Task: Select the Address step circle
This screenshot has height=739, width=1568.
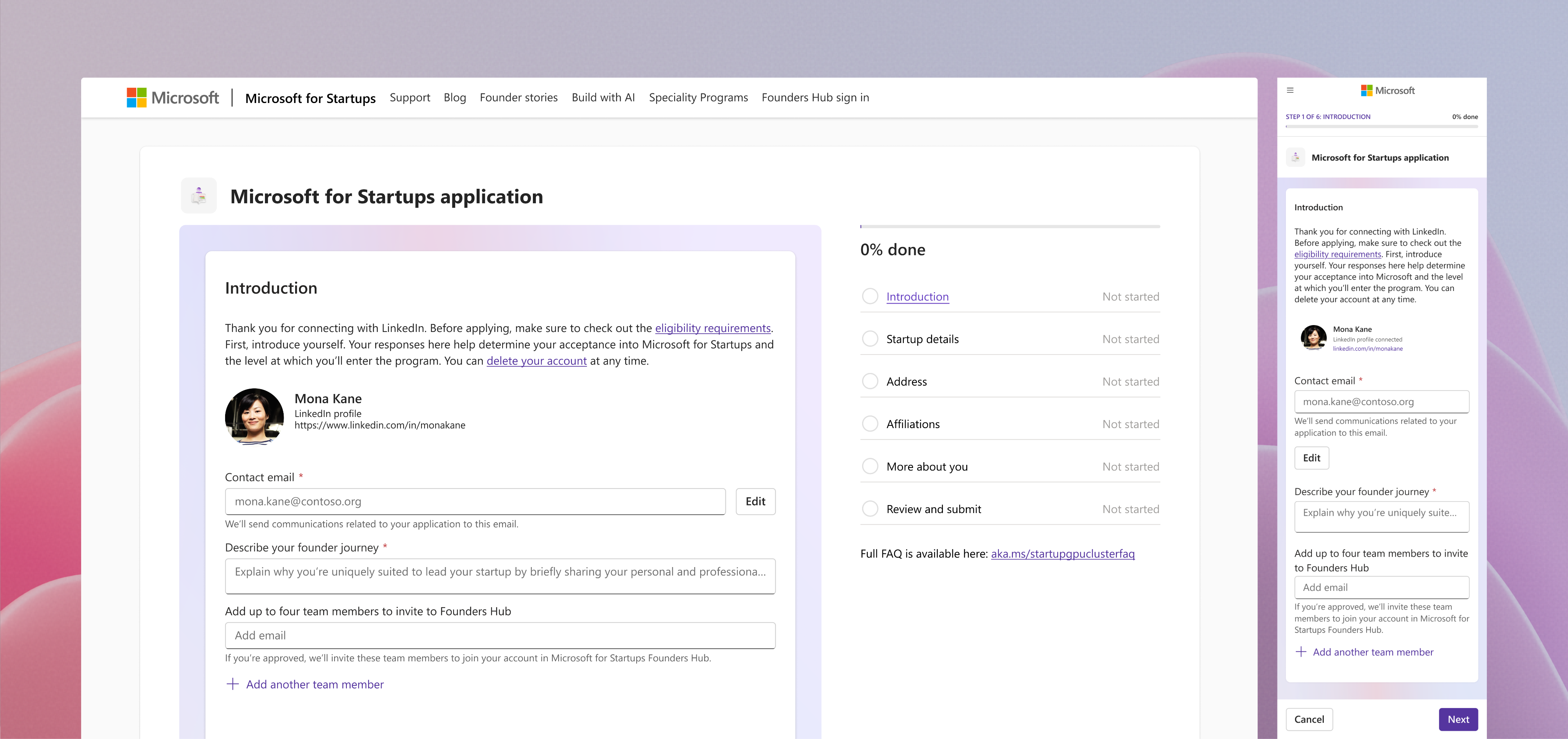Action: [x=871, y=382]
